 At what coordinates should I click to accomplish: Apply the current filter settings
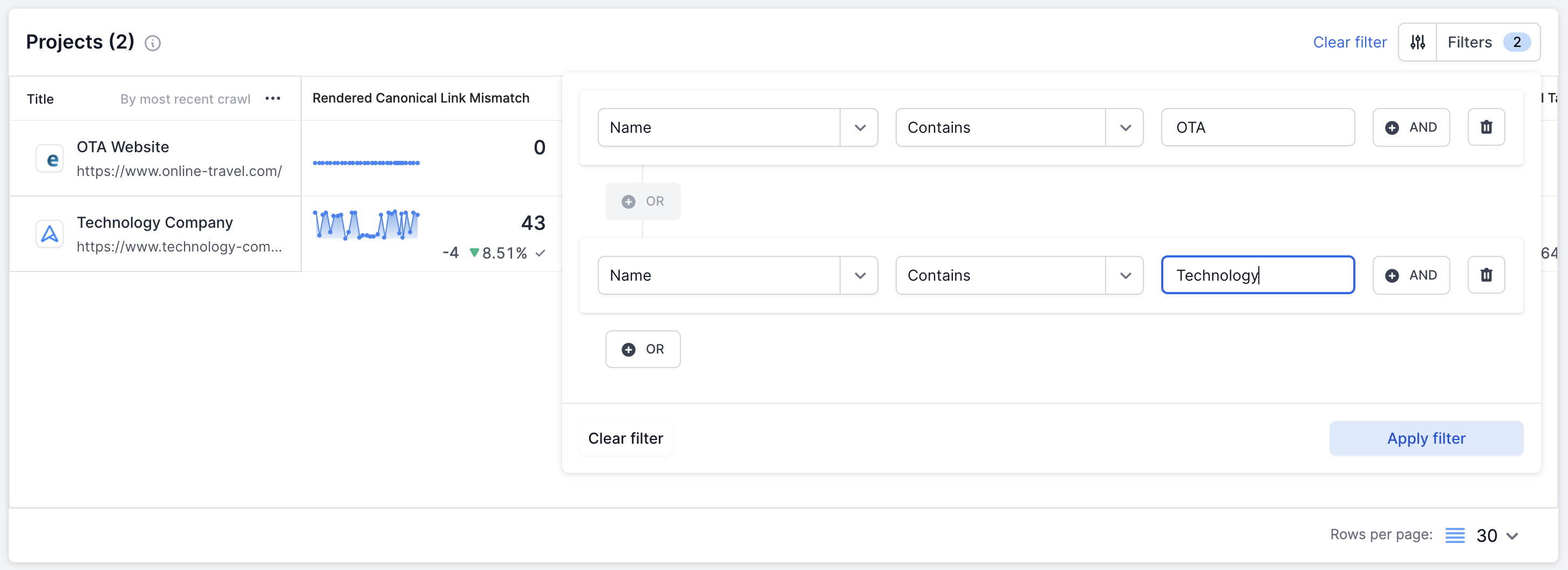tap(1426, 438)
